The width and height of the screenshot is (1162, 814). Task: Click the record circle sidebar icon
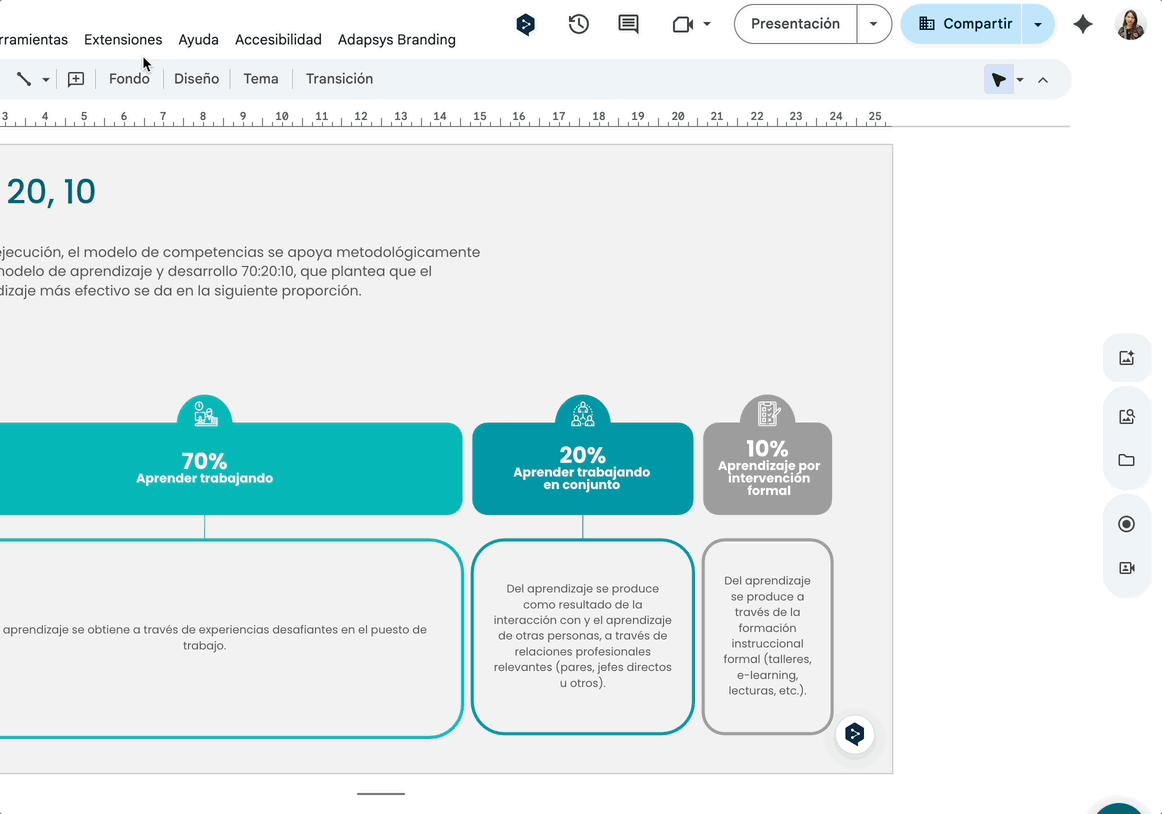(1126, 524)
